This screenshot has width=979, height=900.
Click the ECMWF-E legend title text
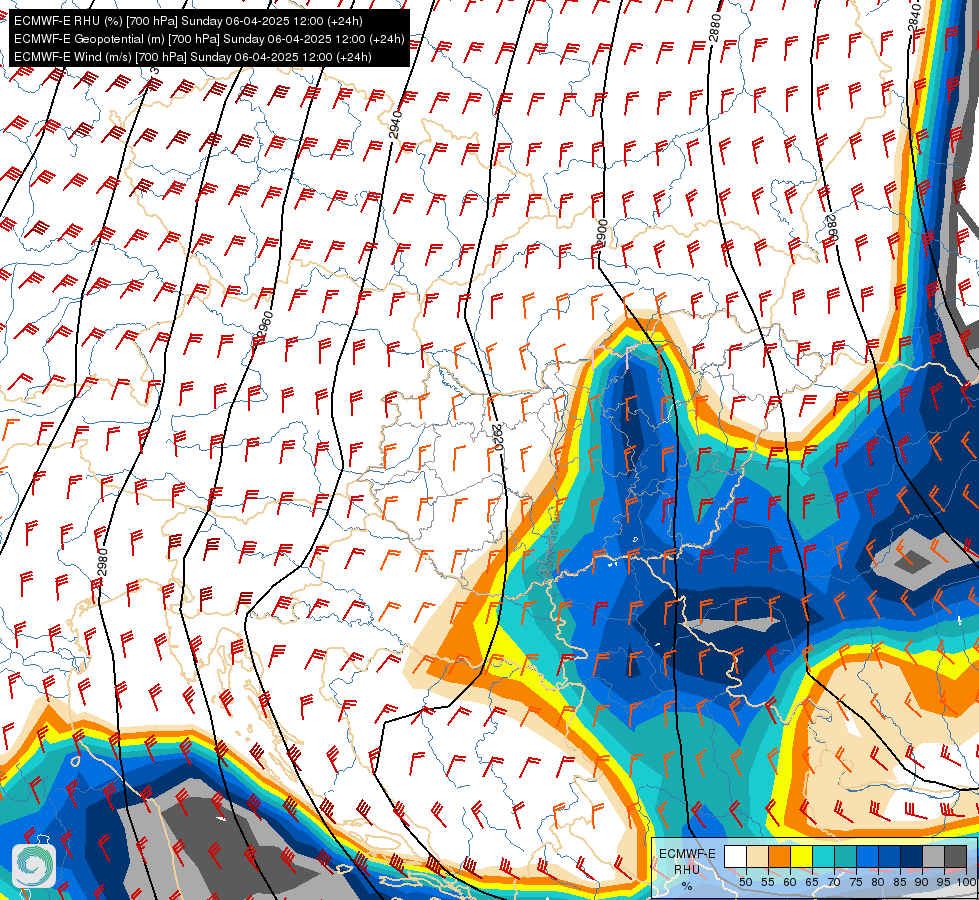(x=687, y=854)
